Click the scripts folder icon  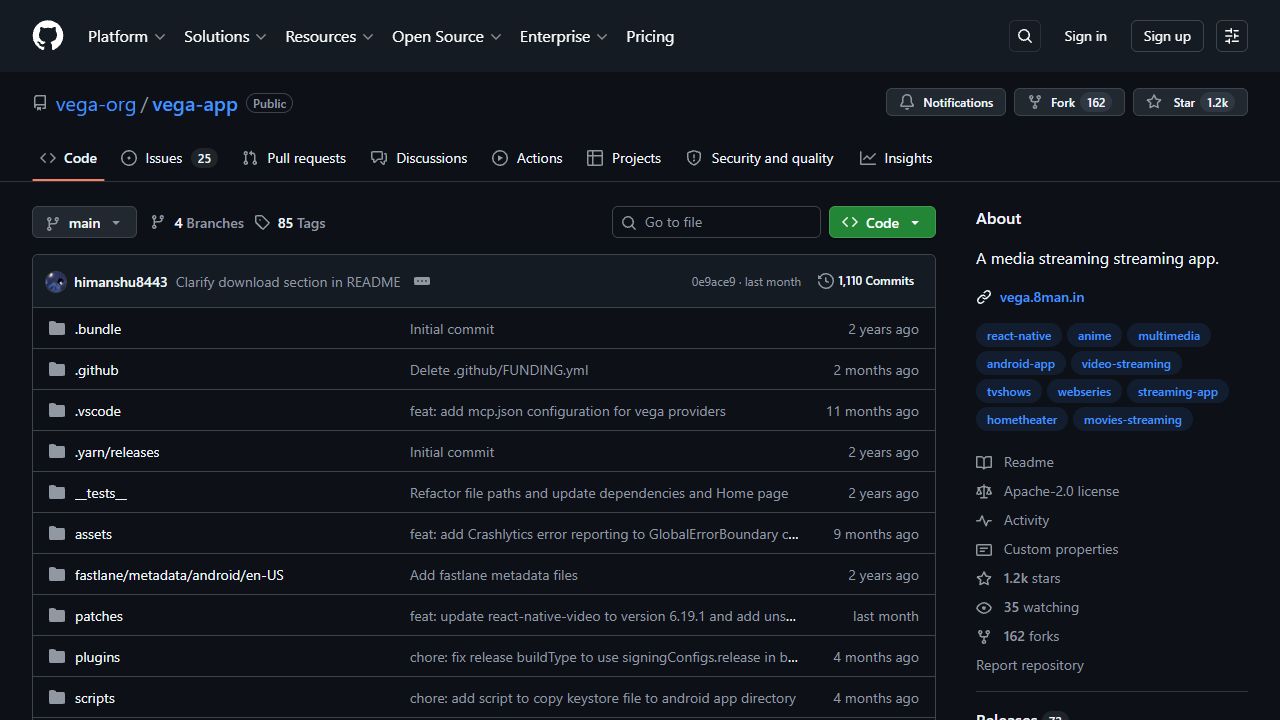[57, 698]
